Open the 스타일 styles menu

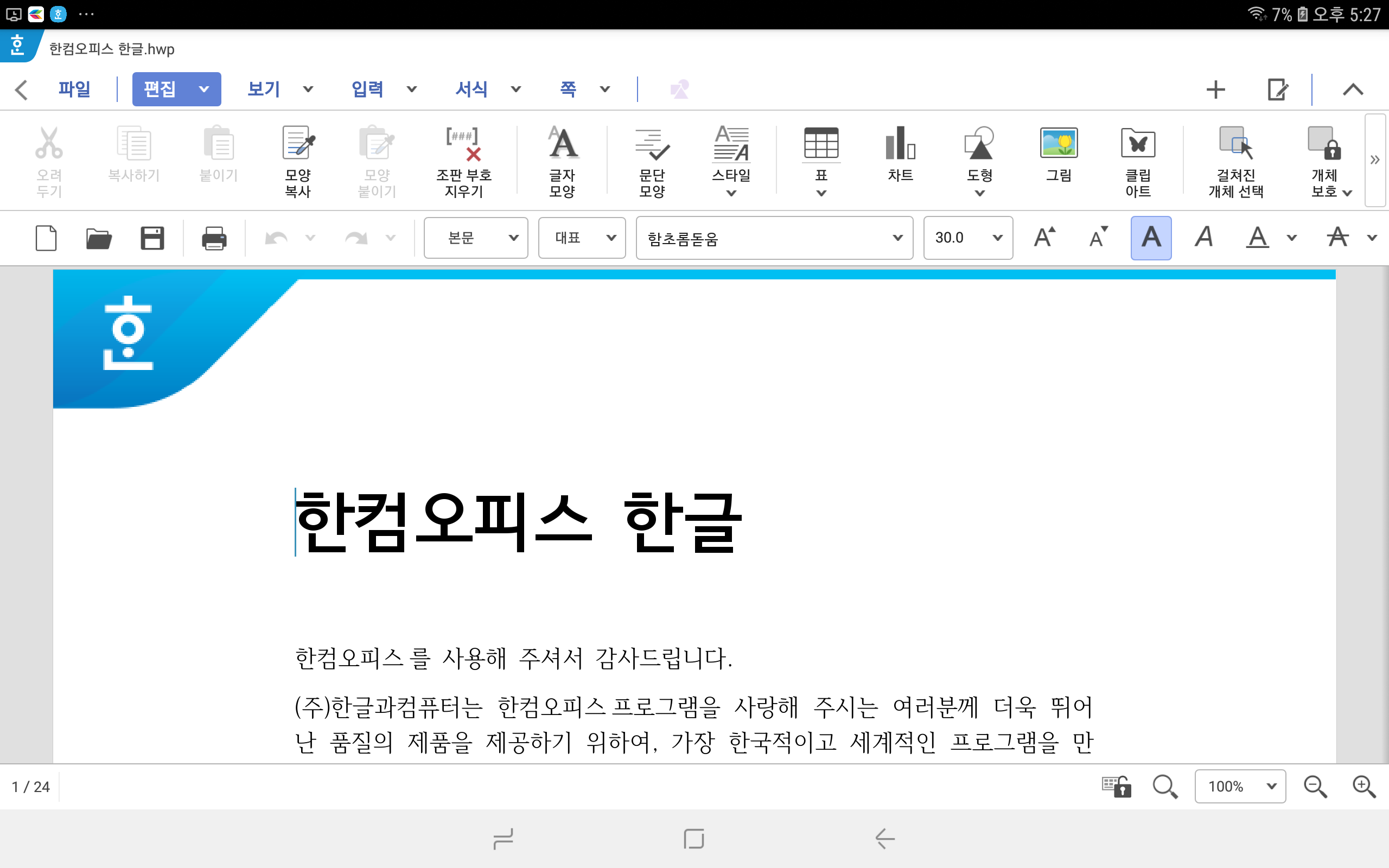[x=731, y=161]
